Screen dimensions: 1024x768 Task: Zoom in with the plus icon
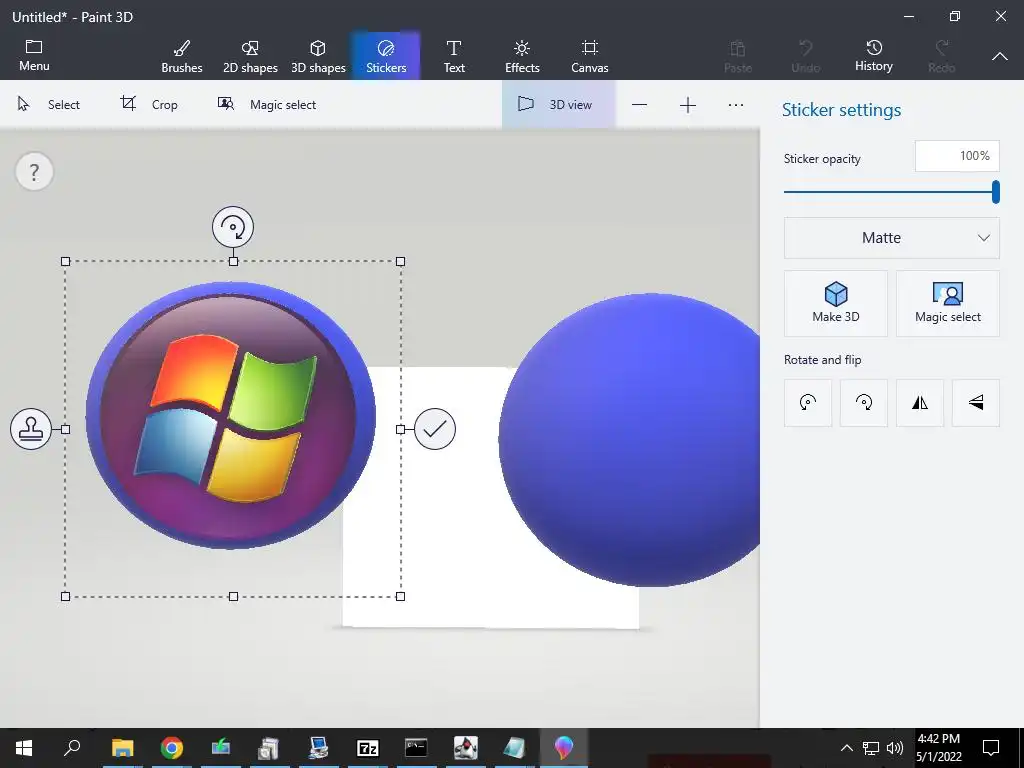click(688, 104)
